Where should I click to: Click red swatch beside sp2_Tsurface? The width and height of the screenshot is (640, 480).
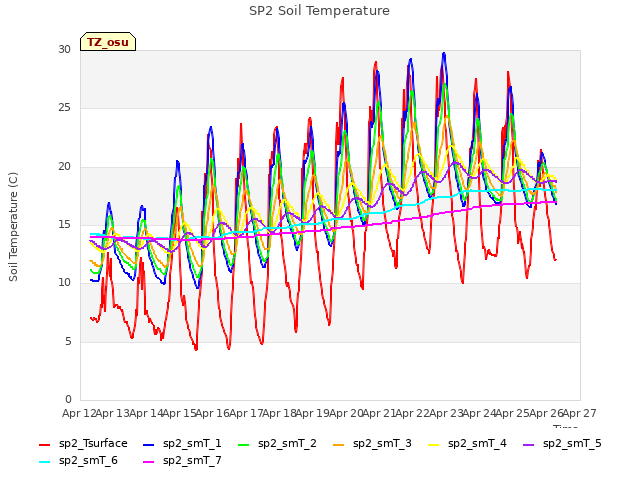tap(44, 444)
